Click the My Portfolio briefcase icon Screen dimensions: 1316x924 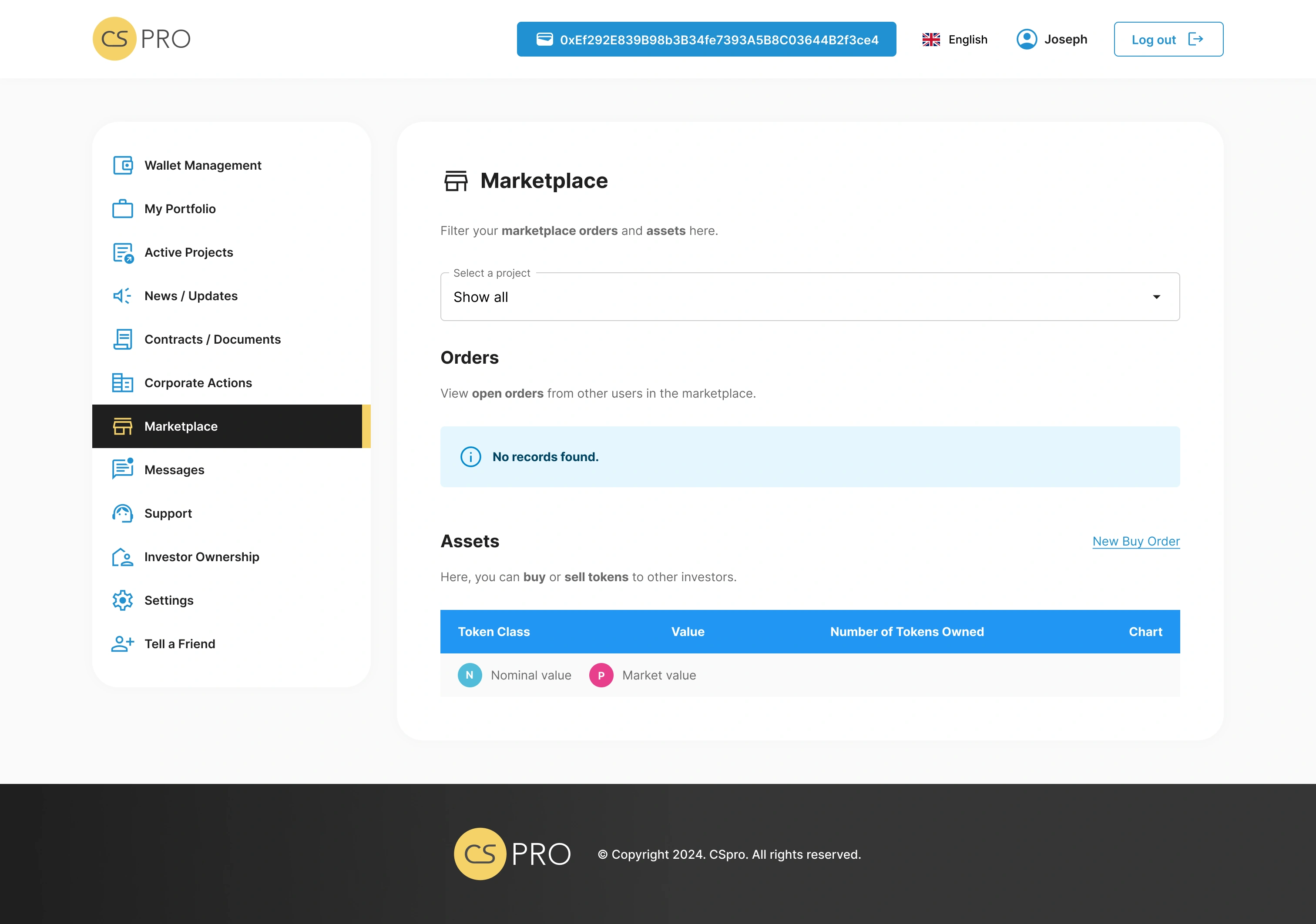click(x=123, y=209)
